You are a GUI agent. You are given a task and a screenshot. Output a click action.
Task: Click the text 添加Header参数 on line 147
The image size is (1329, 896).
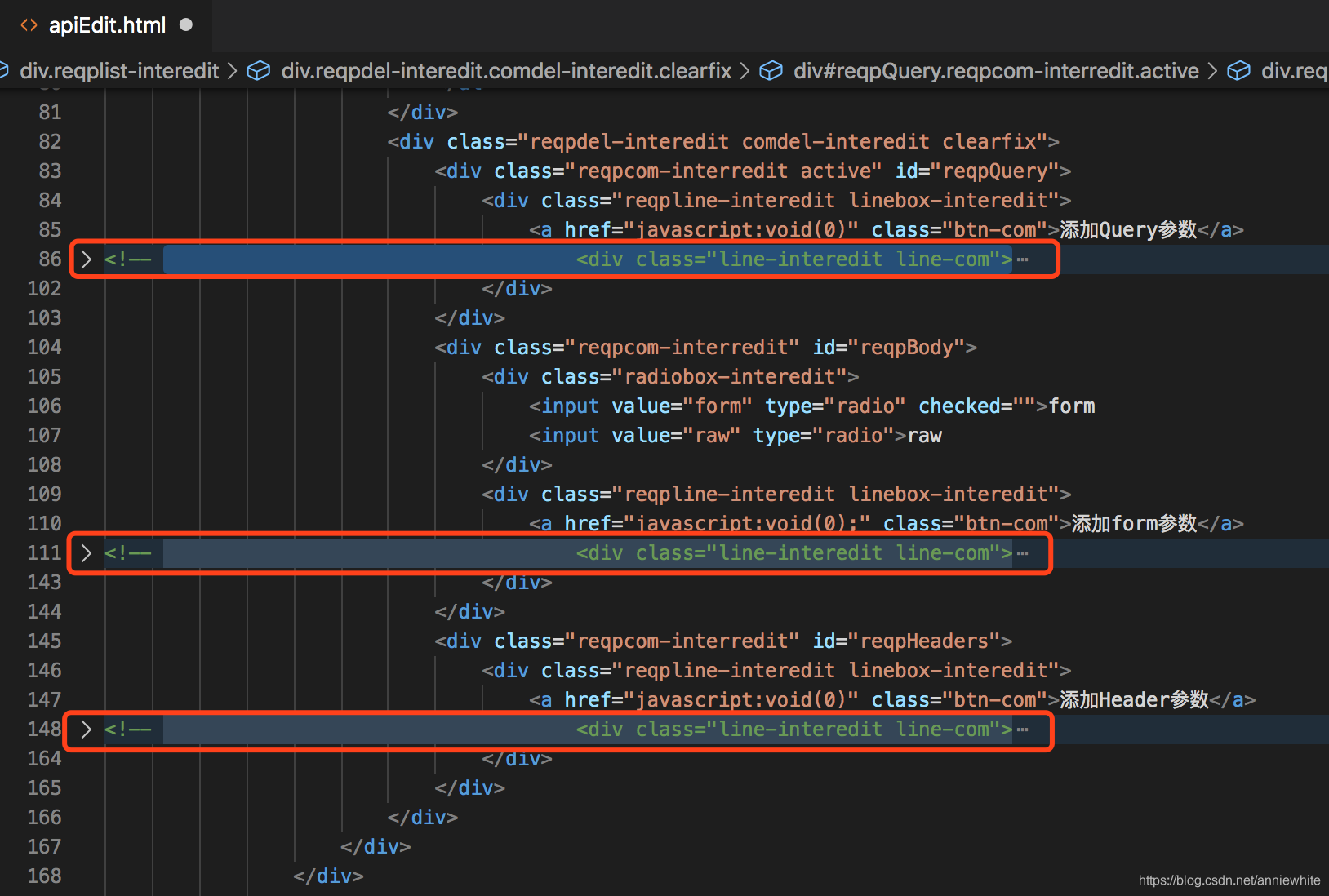click(x=1134, y=700)
